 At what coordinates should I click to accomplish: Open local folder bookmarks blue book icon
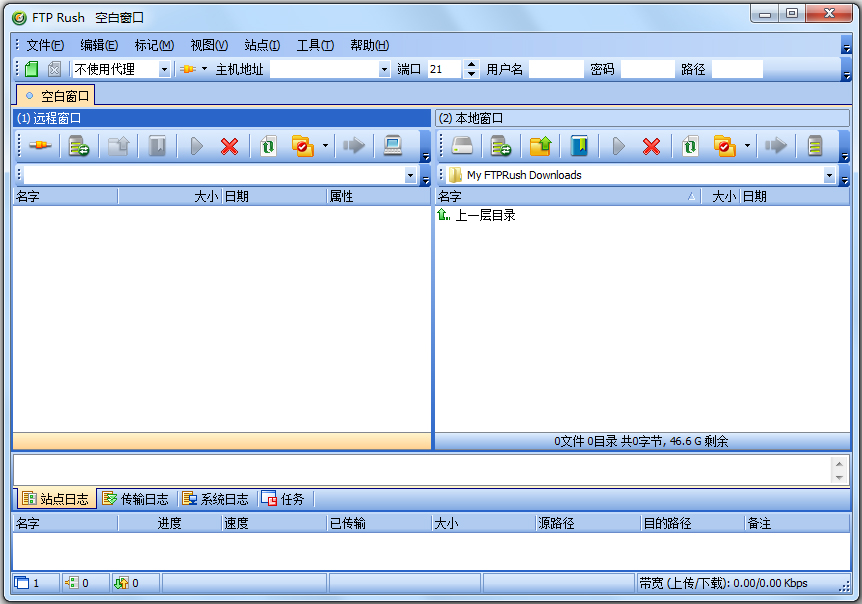[578, 146]
